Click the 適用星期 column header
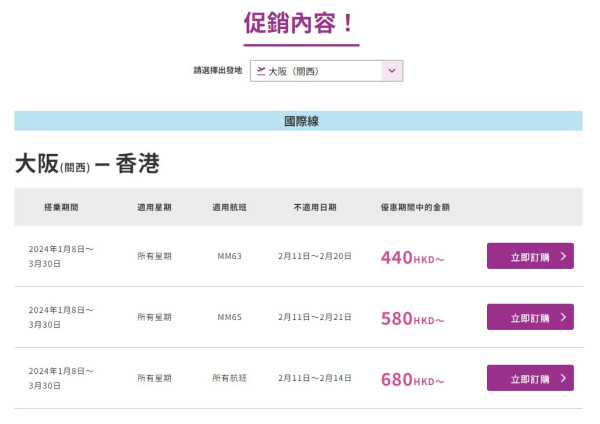The height and width of the screenshot is (424, 600). tap(154, 207)
